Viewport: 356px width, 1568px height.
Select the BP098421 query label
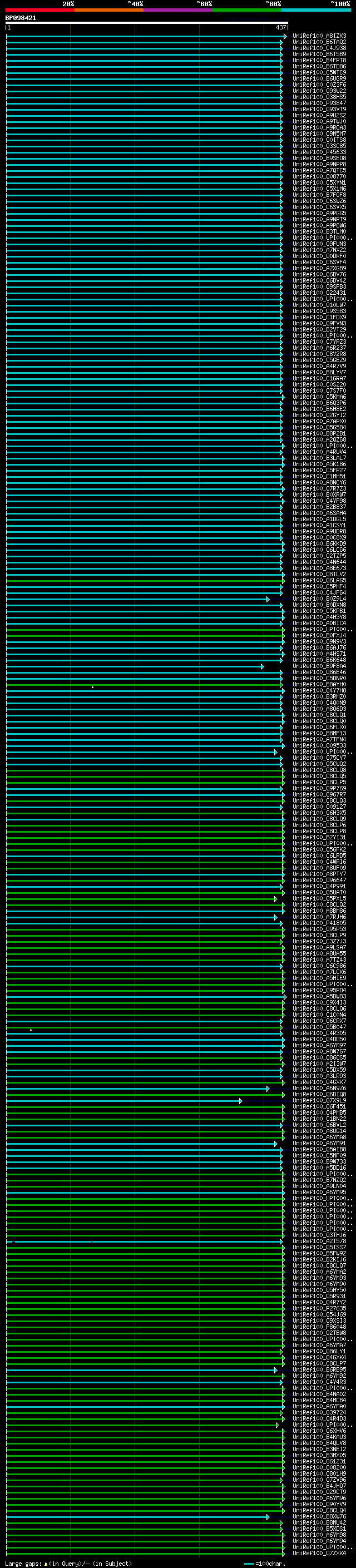pyautogui.click(x=21, y=18)
